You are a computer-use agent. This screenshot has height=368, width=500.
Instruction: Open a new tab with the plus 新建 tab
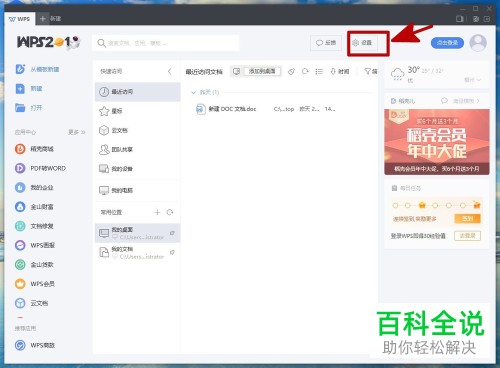coord(50,19)
